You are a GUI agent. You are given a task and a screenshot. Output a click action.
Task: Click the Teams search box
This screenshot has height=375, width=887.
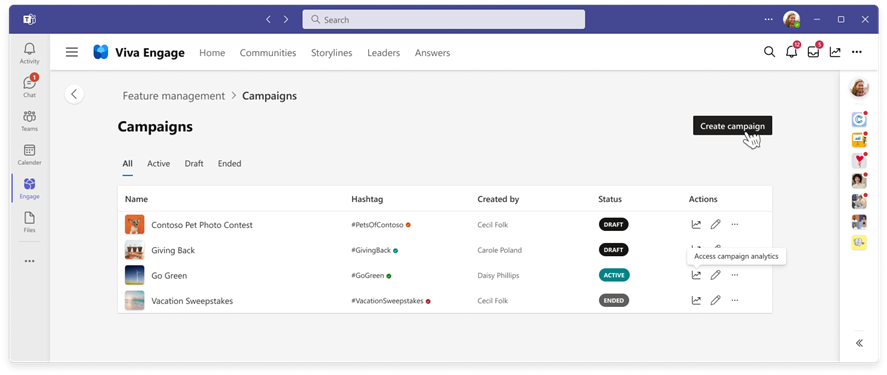coord(444,19)
